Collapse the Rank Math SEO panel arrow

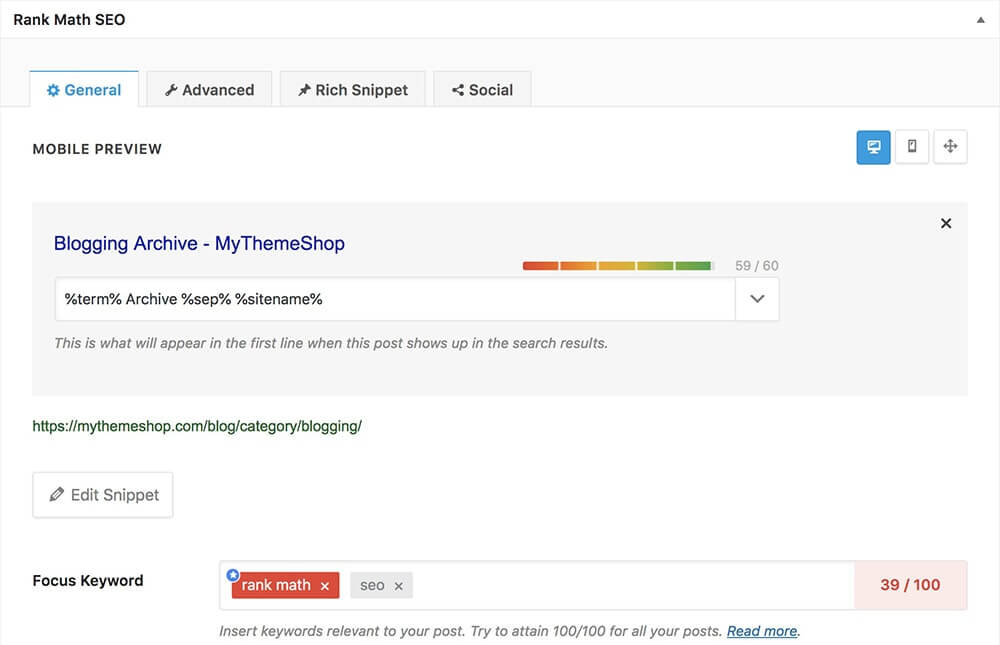980,20
